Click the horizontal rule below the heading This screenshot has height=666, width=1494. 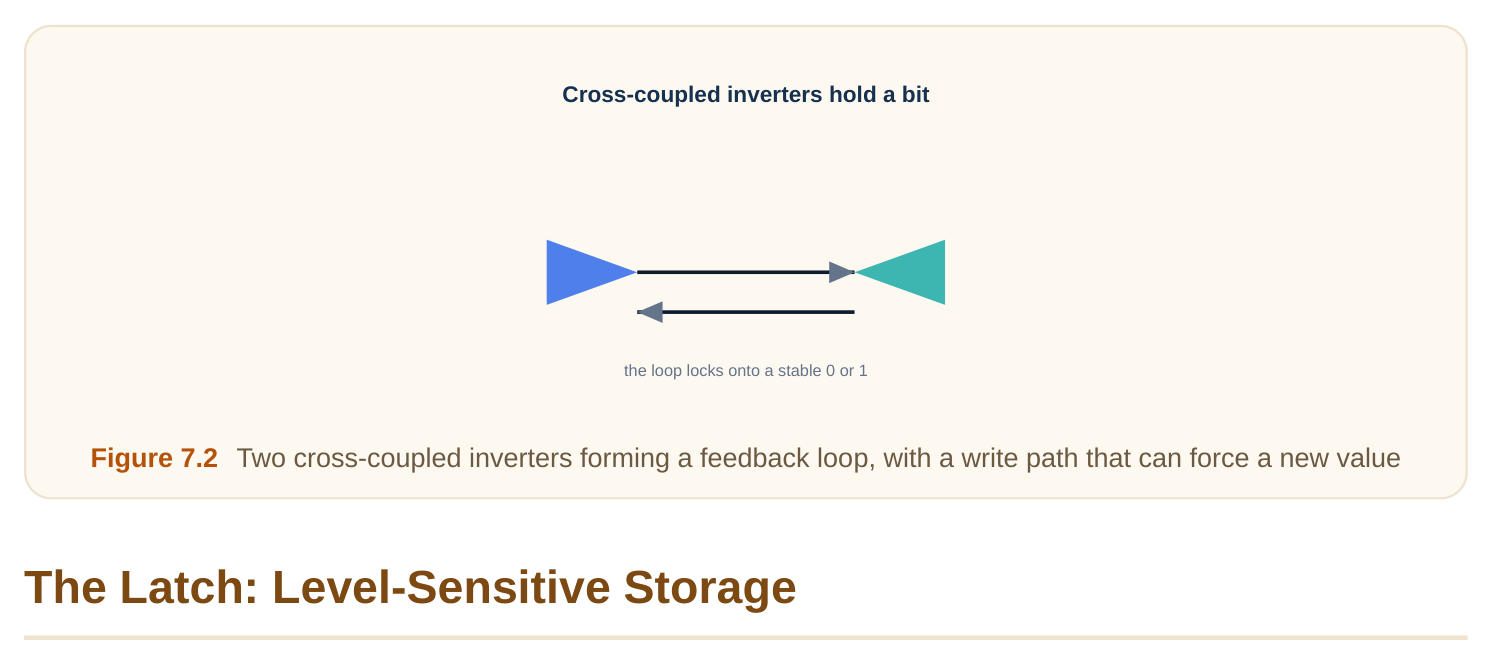[746, 637]
